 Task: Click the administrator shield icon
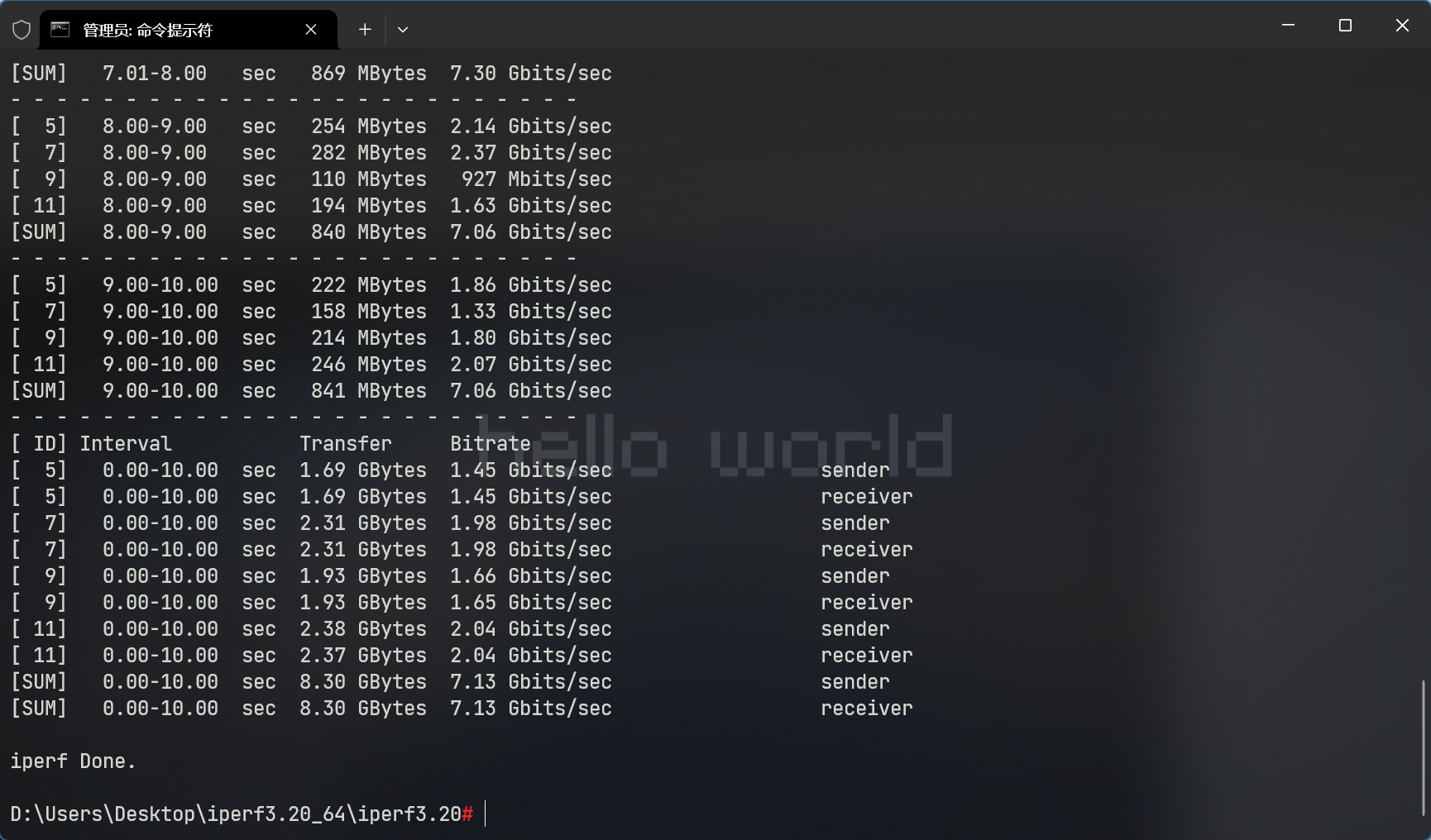(22, 30)
